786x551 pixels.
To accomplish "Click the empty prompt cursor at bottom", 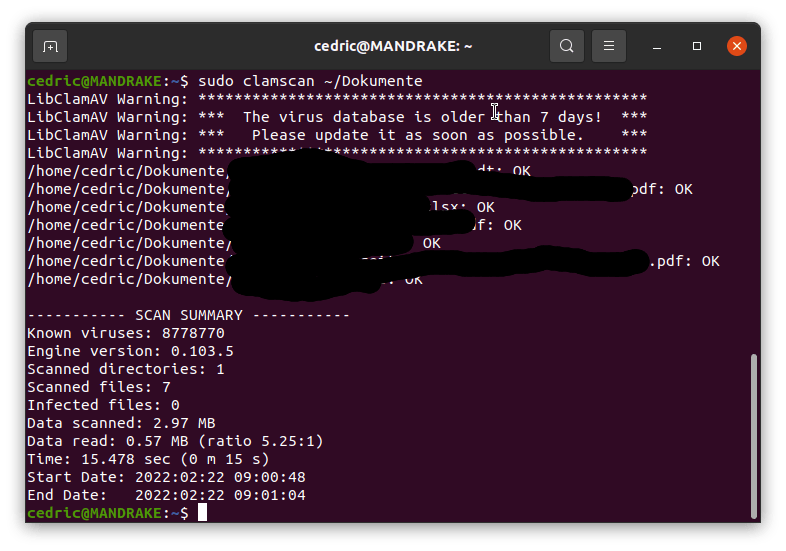I will [202, 512].
